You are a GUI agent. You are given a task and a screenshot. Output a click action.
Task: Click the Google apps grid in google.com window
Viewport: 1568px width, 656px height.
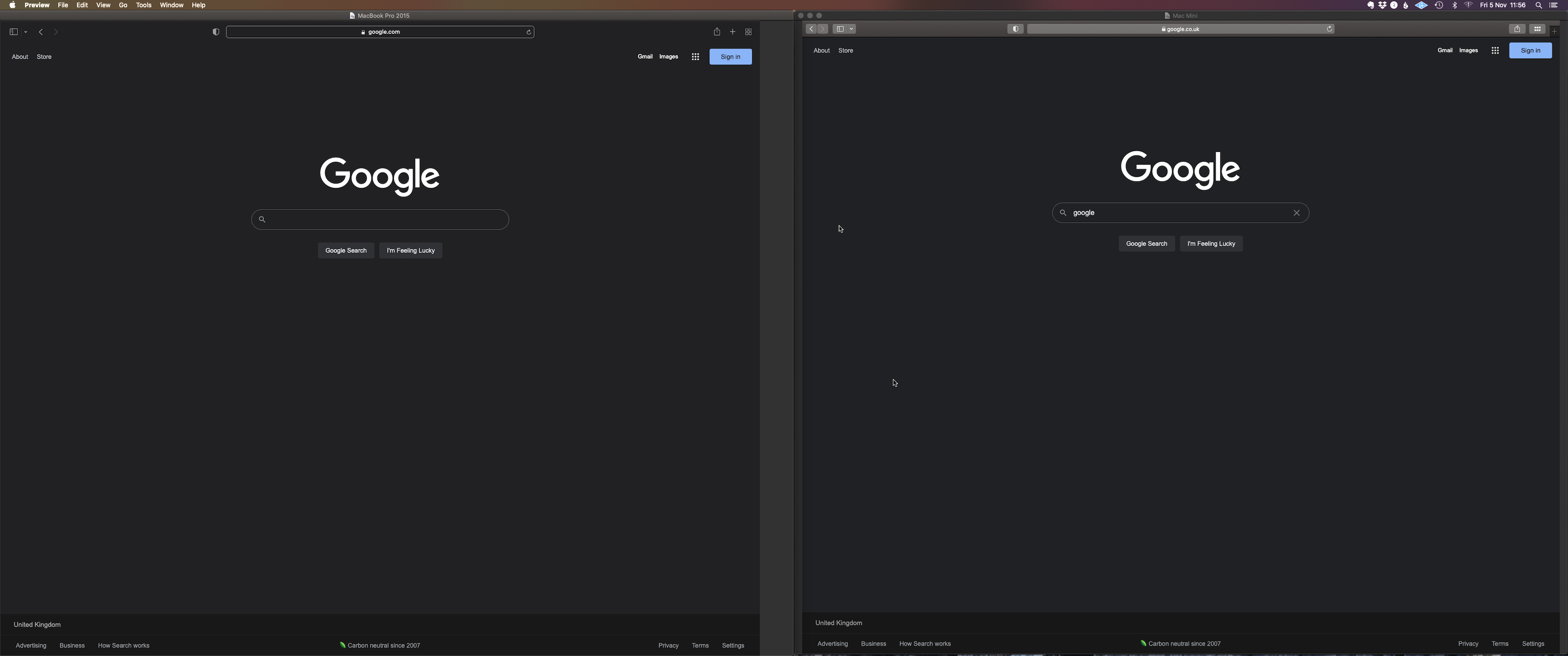pyautogui.click(x=695, y=56)
